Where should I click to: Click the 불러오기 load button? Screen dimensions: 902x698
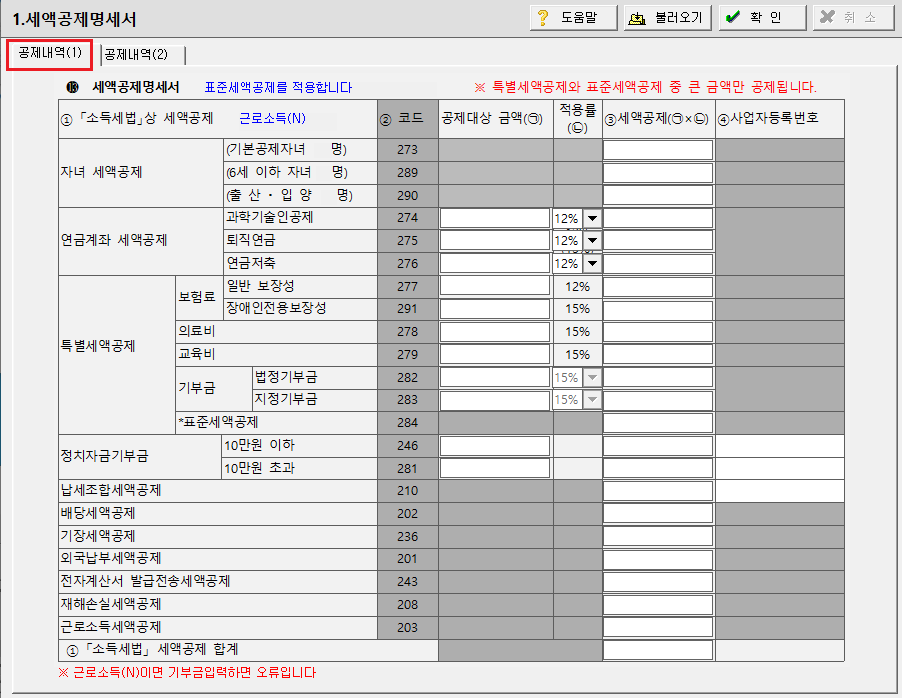pyautogui.click(x=668, y=18)
